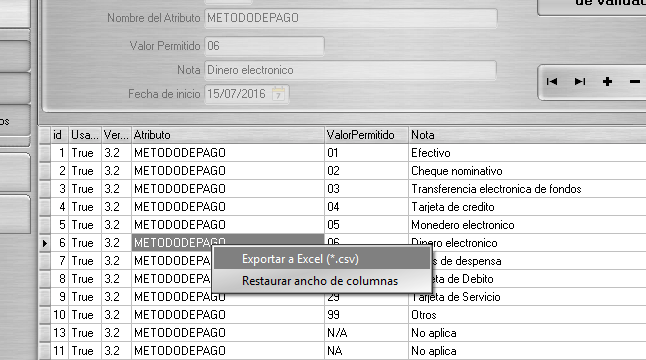Select the N/A value cell in row 13

pos(366,333)
